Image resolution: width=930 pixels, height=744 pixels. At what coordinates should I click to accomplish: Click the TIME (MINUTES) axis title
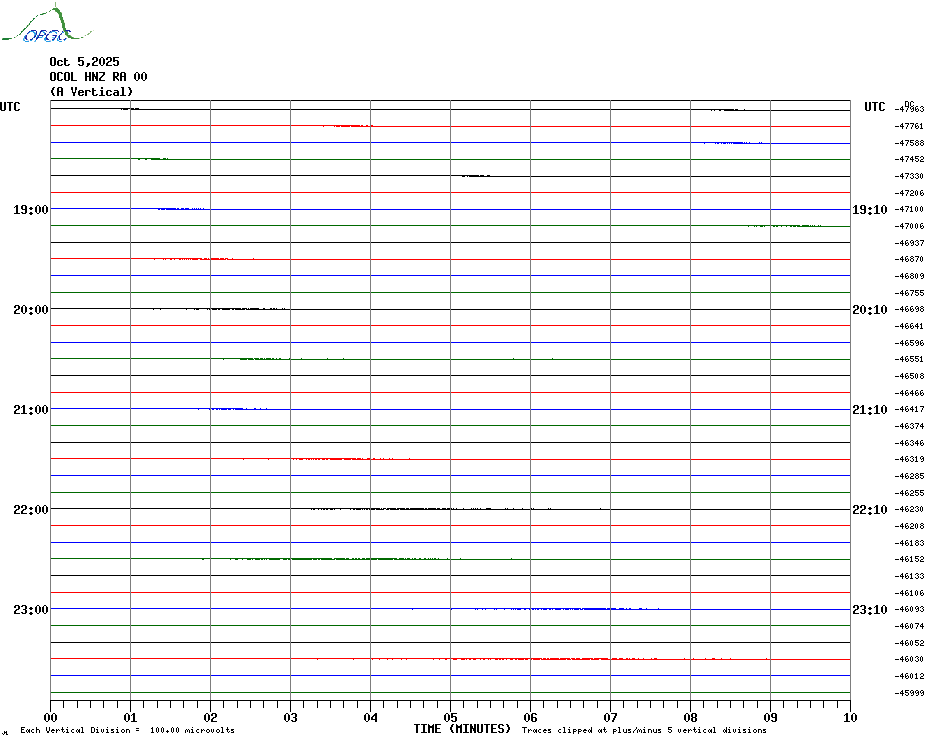[x=462, y=729]
